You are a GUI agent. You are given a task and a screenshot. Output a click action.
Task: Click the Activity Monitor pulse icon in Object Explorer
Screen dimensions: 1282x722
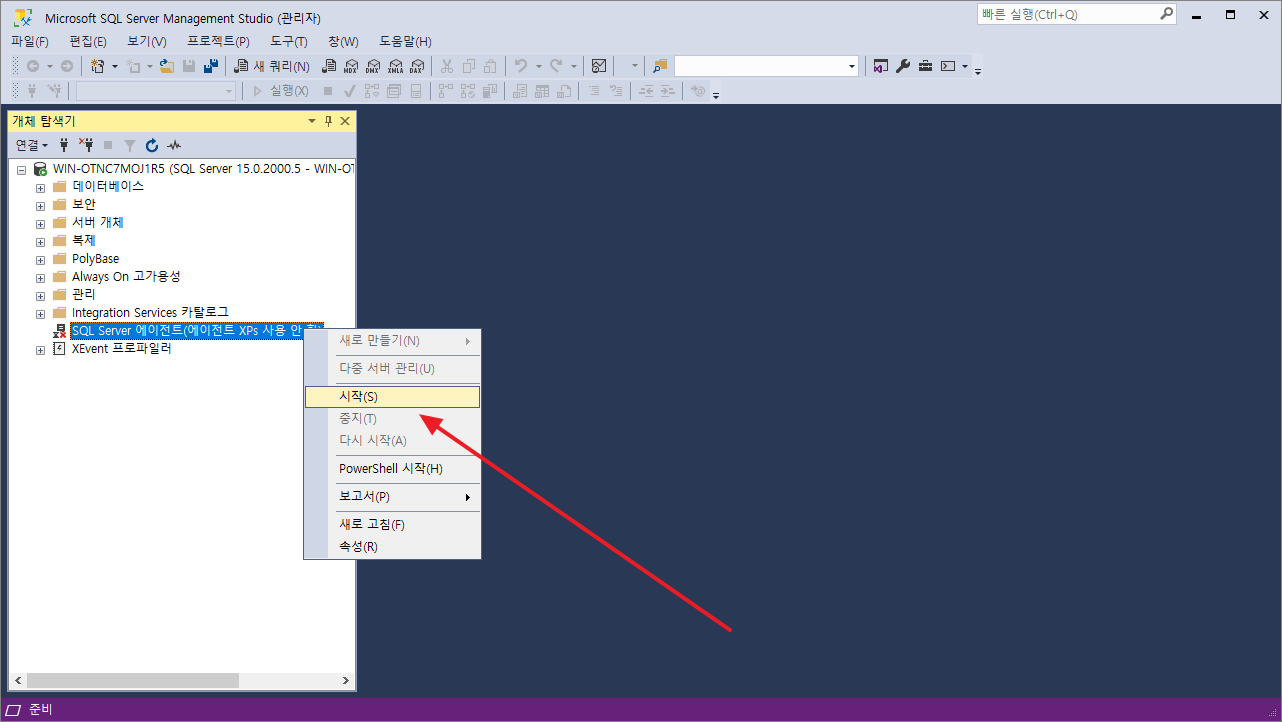pyautogui.click(x=174, y=145)
